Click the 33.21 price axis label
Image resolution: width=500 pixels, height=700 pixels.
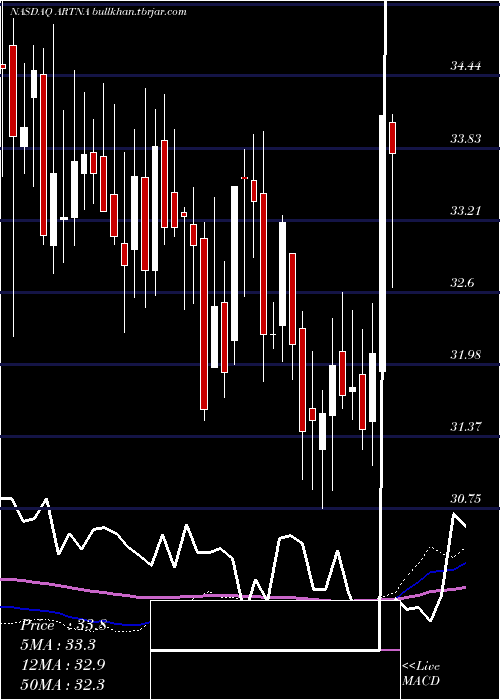click(466, 211)
